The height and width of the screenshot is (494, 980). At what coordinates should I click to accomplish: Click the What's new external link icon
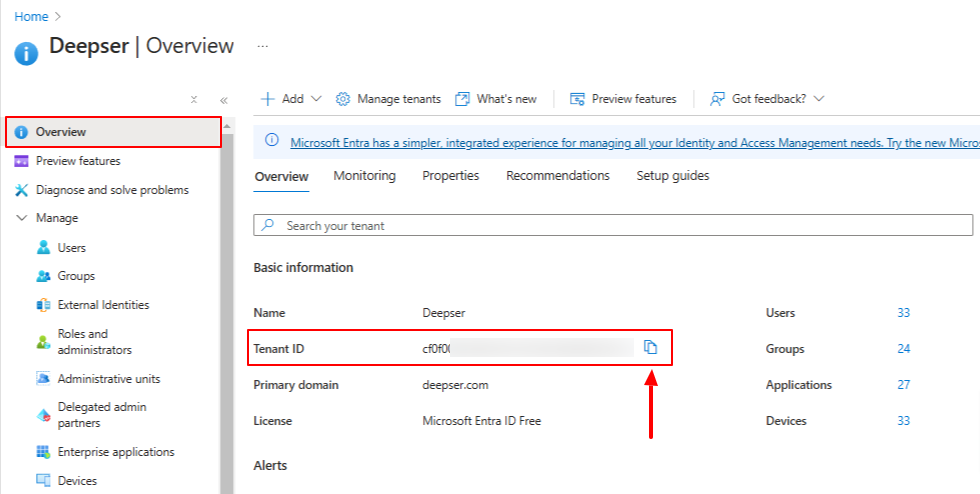coord(462,99)
